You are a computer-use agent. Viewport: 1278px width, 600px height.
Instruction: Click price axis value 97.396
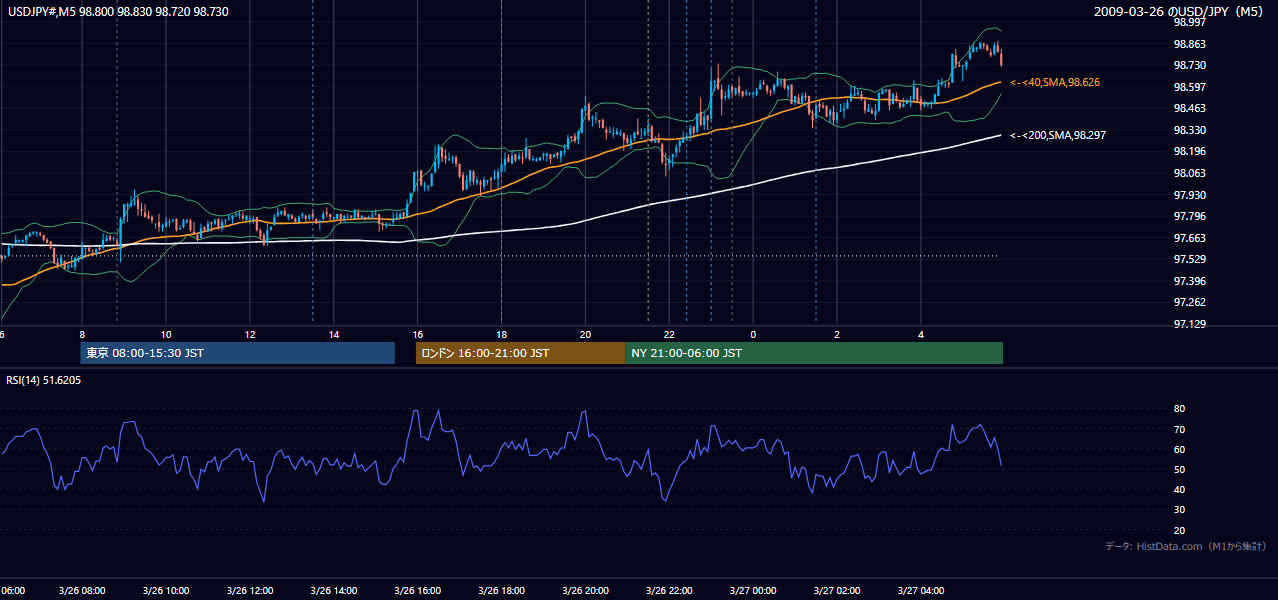pos(1191,281)
